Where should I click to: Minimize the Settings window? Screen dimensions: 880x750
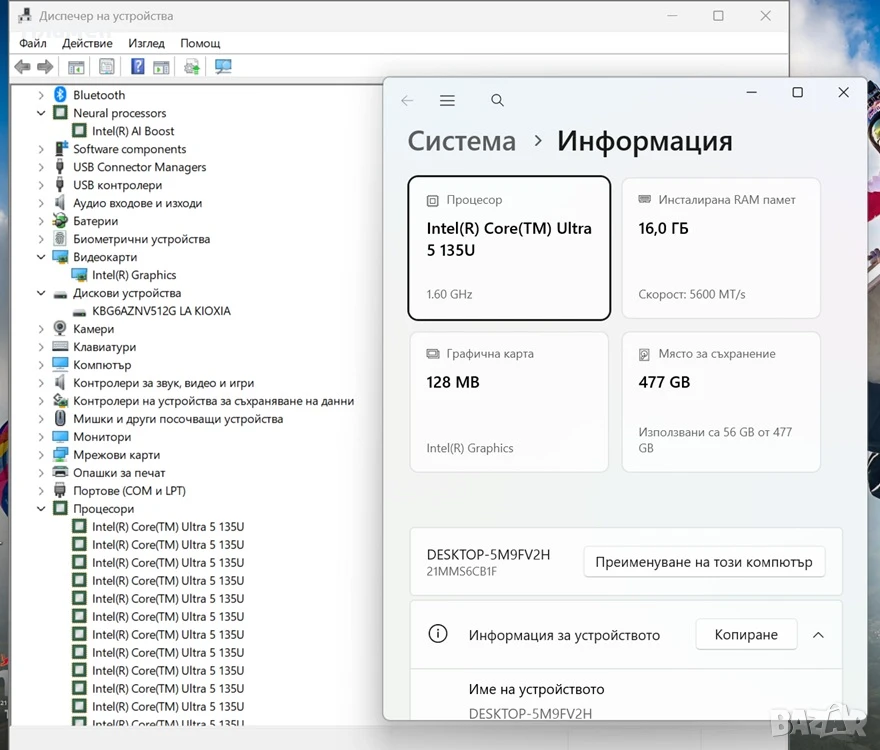752,92
